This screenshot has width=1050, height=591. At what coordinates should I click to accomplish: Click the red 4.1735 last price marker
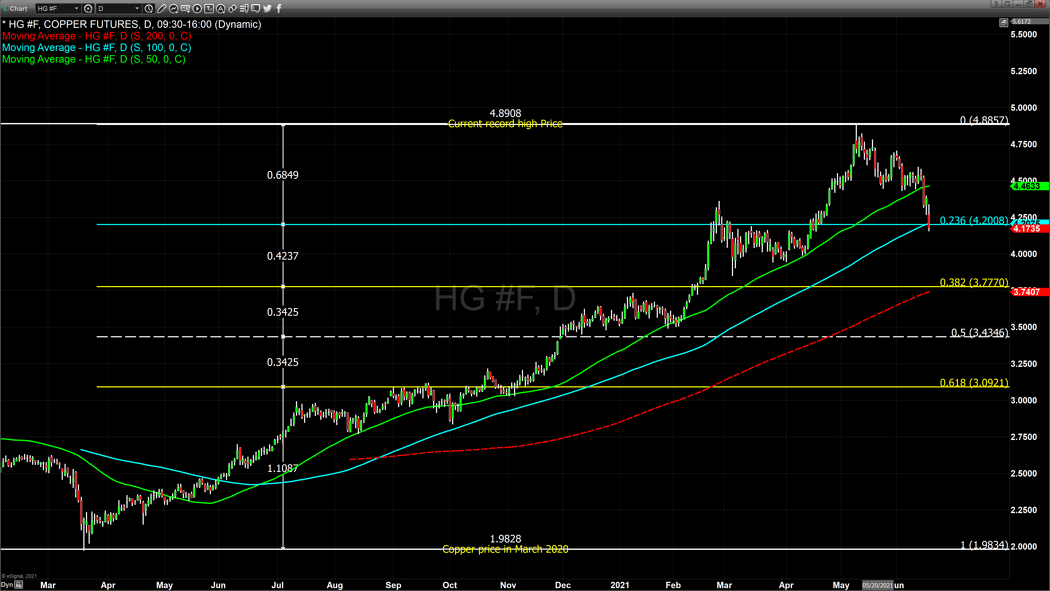tap(1029, 229)
